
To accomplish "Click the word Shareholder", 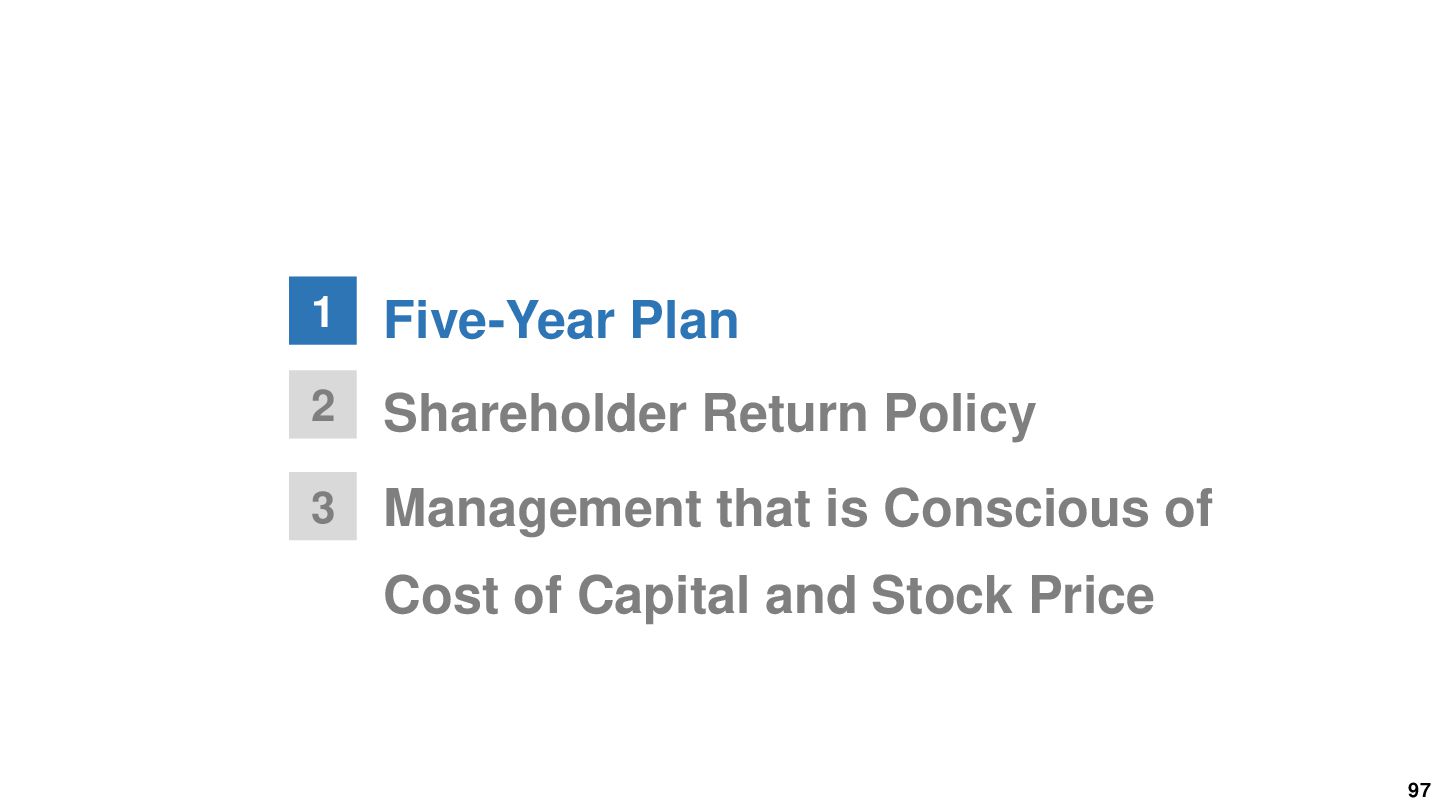I will [x=535, y=413].
